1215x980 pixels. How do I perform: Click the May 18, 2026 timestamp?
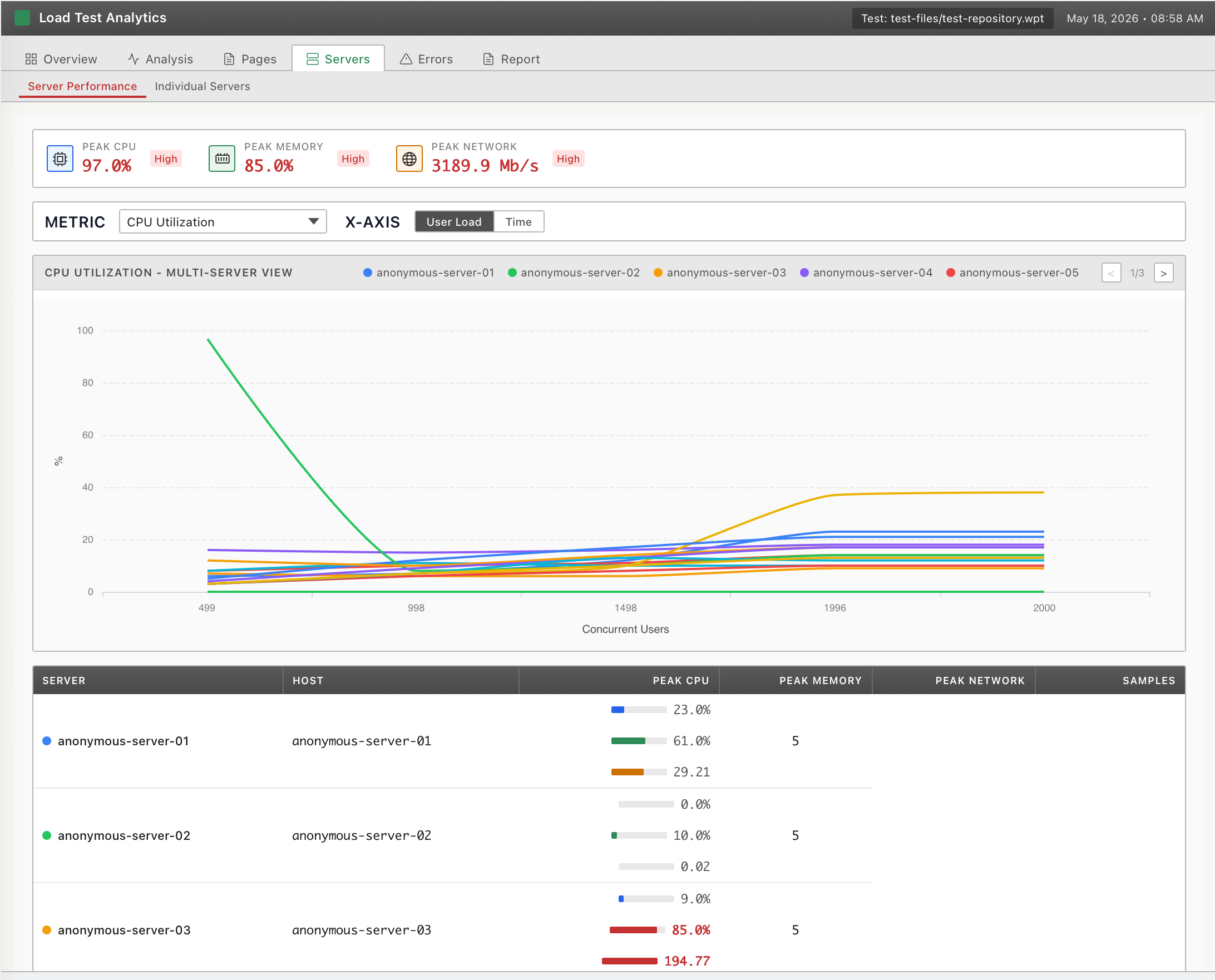pyautogui.click(x=1135, y=18)
